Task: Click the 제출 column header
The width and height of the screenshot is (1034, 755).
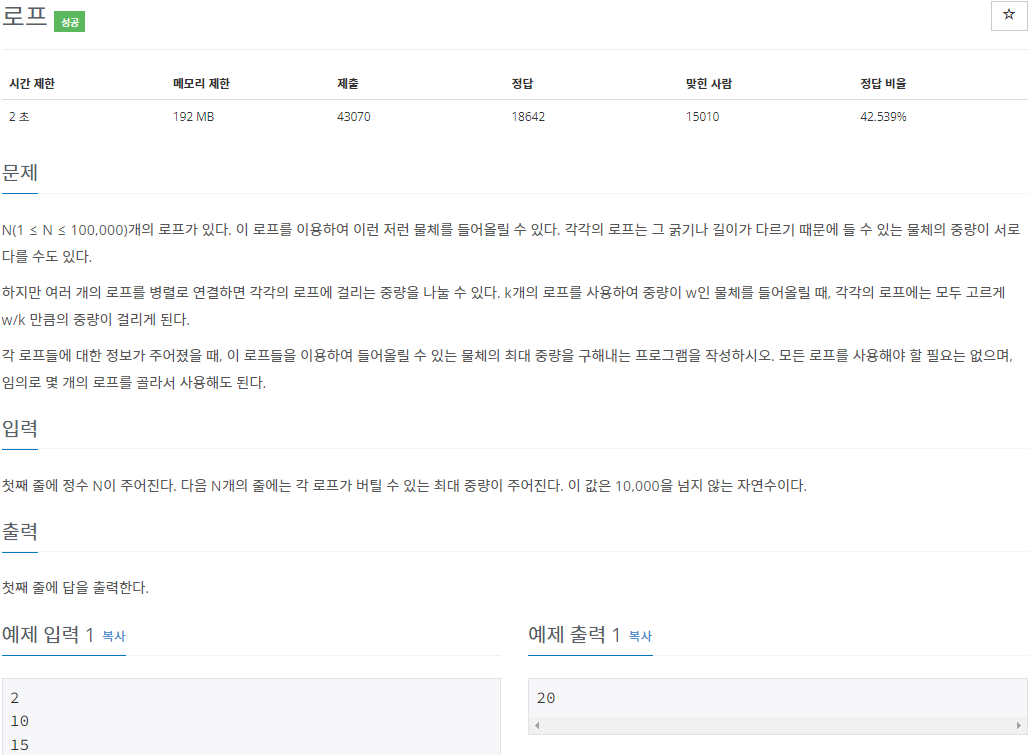Action: [348, 84]
